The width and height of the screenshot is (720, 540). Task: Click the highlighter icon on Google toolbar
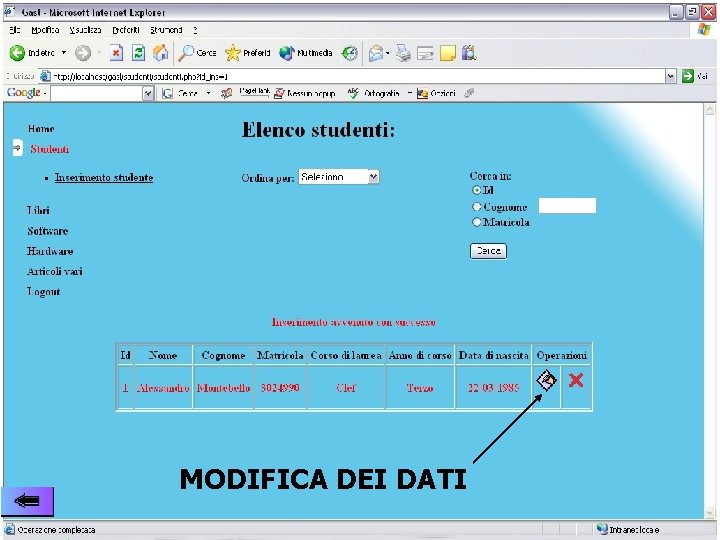point(469,93)
